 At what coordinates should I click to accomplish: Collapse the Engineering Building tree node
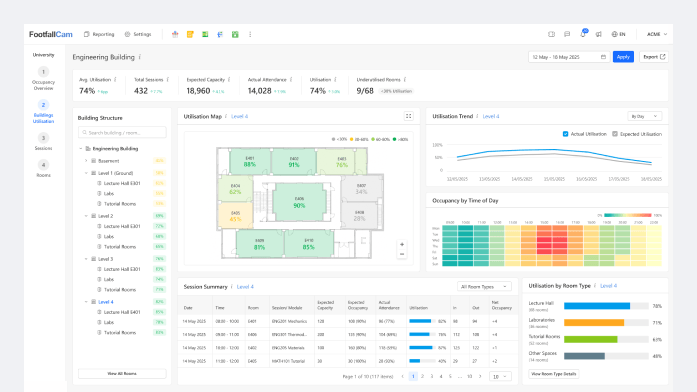(x=80, y=149)
